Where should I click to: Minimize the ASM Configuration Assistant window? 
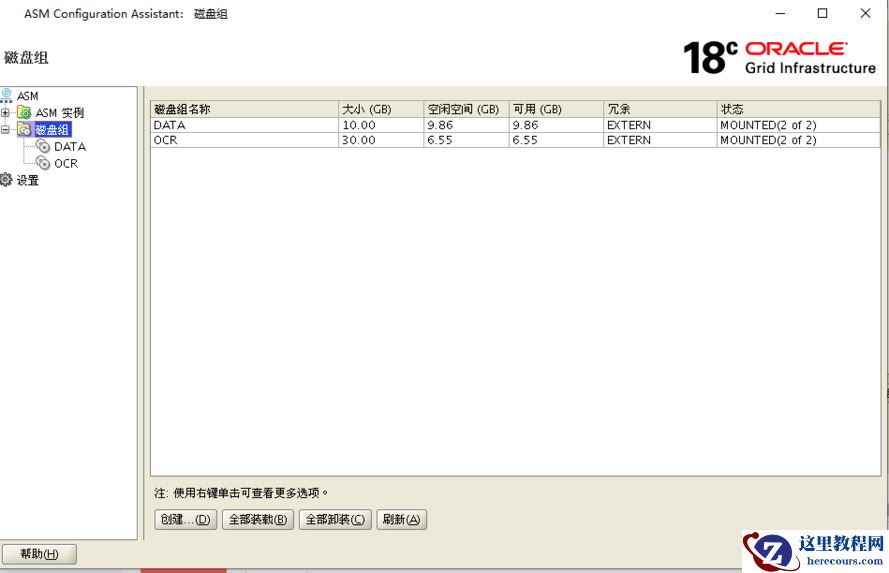point(780,13)
